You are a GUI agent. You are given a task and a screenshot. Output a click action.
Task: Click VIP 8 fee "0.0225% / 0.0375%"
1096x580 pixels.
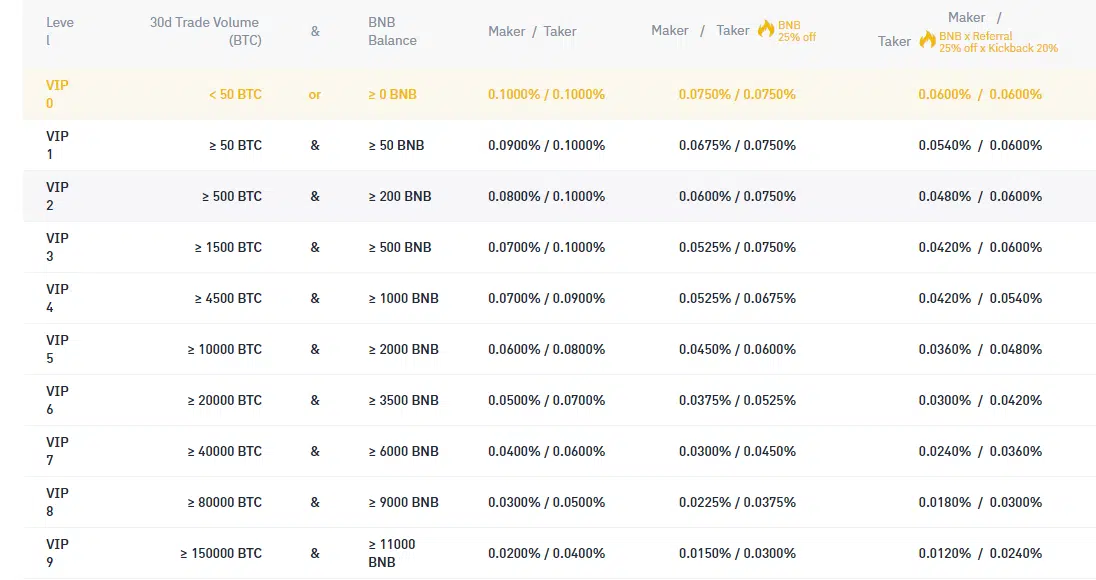point(737,502)
